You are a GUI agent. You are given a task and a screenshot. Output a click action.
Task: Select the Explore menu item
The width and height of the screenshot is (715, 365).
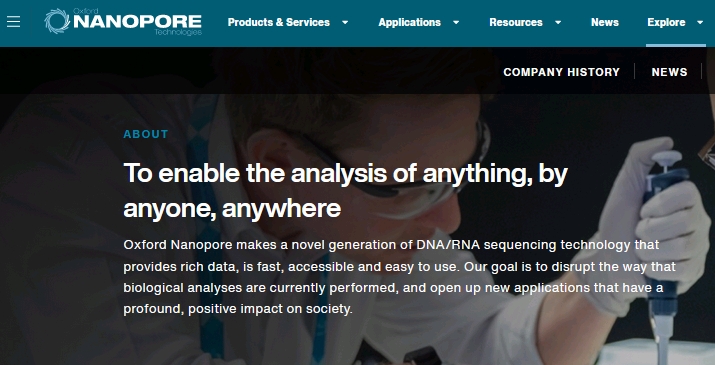pyautogui.click(x=666, y=22)
